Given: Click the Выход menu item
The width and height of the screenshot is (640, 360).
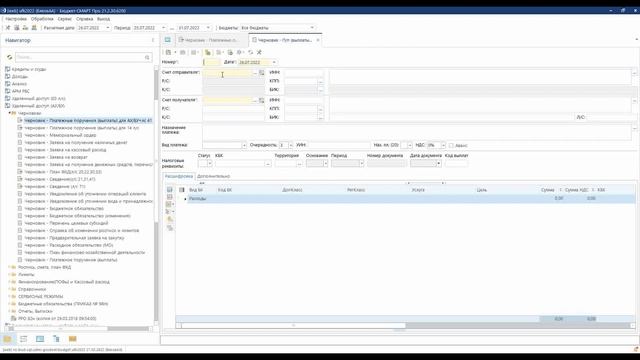Looking at the screenshot, I should 103,19.
